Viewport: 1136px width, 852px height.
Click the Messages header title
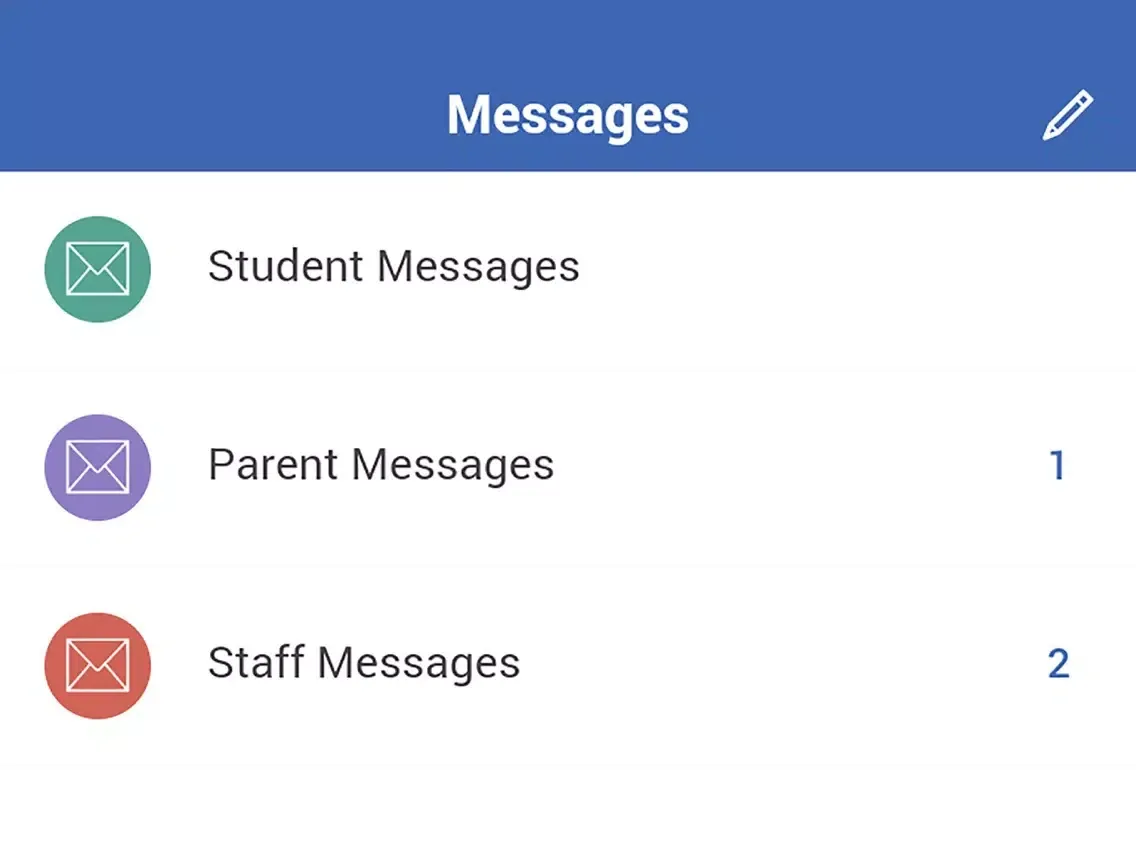pos(567,115)
